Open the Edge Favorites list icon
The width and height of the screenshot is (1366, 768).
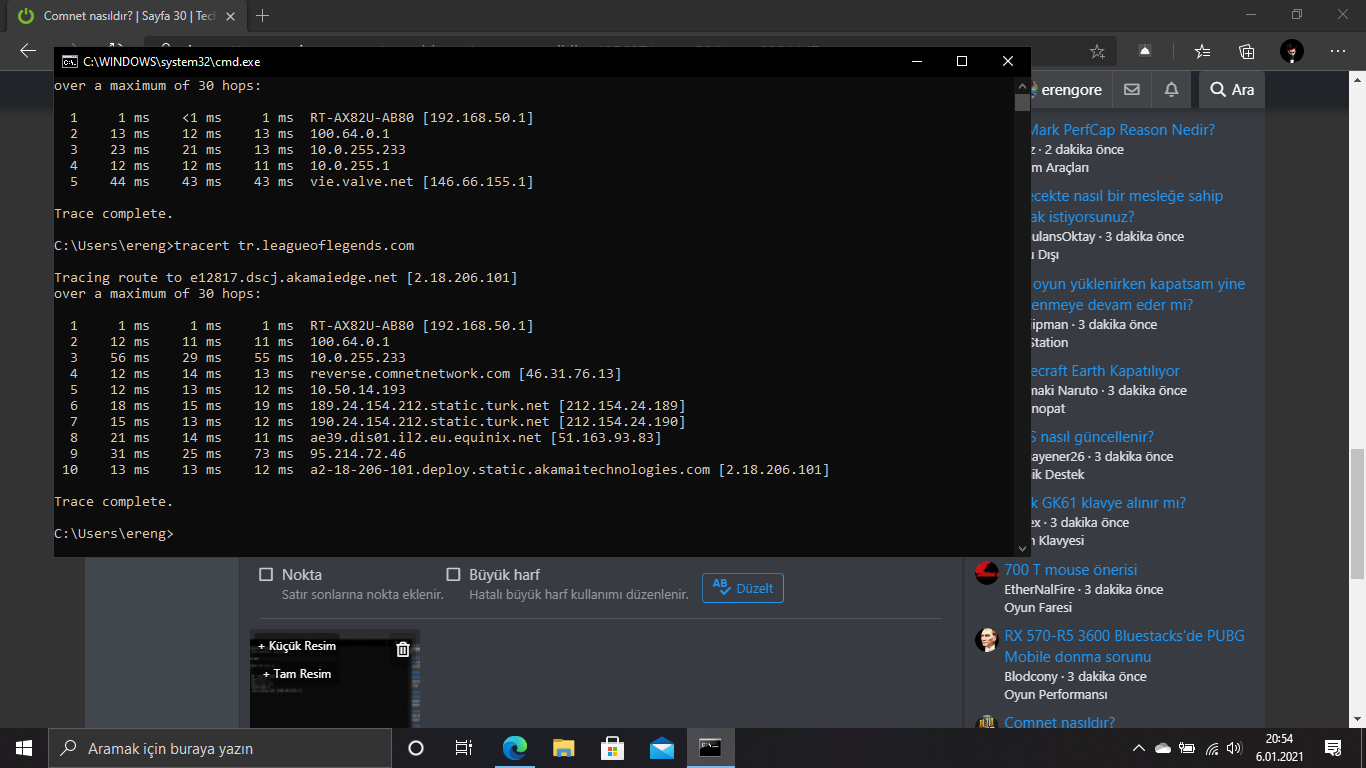[x=1202, y=51]
